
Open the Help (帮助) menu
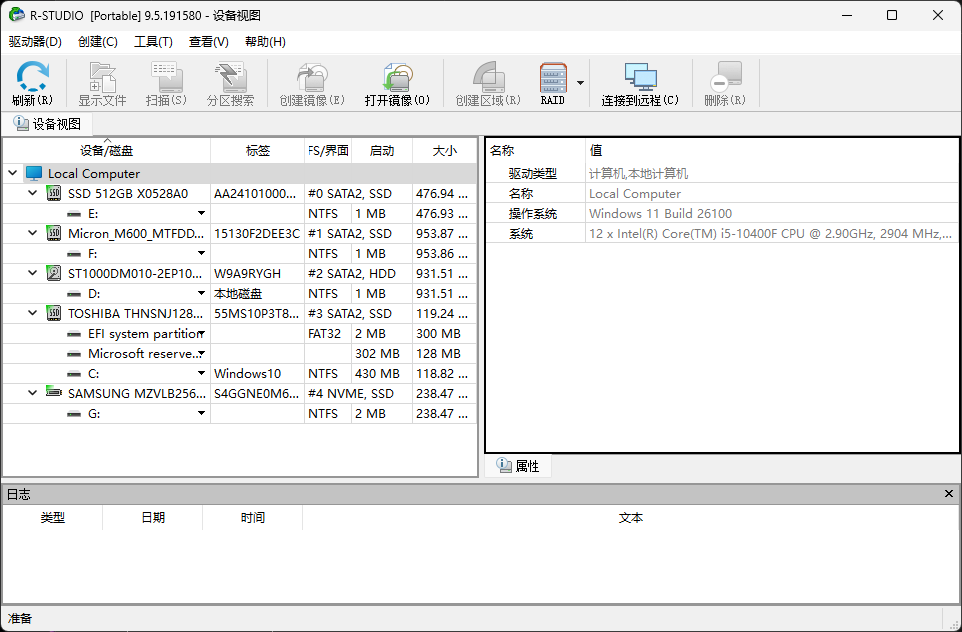[265, 42]
